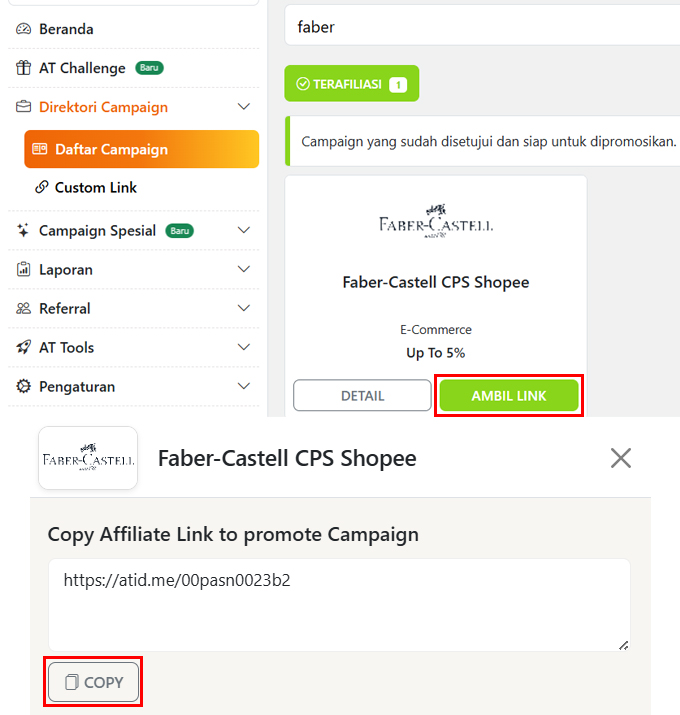Click the Laporan chart icon
This screenshot has width=680, height=715.
tap(23, 270)
